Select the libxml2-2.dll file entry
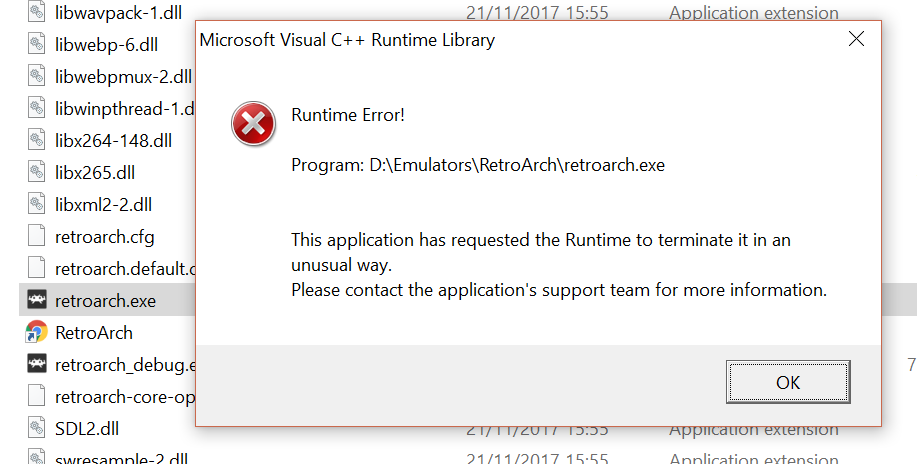The image size is (917, 464). tap(104, 205)
